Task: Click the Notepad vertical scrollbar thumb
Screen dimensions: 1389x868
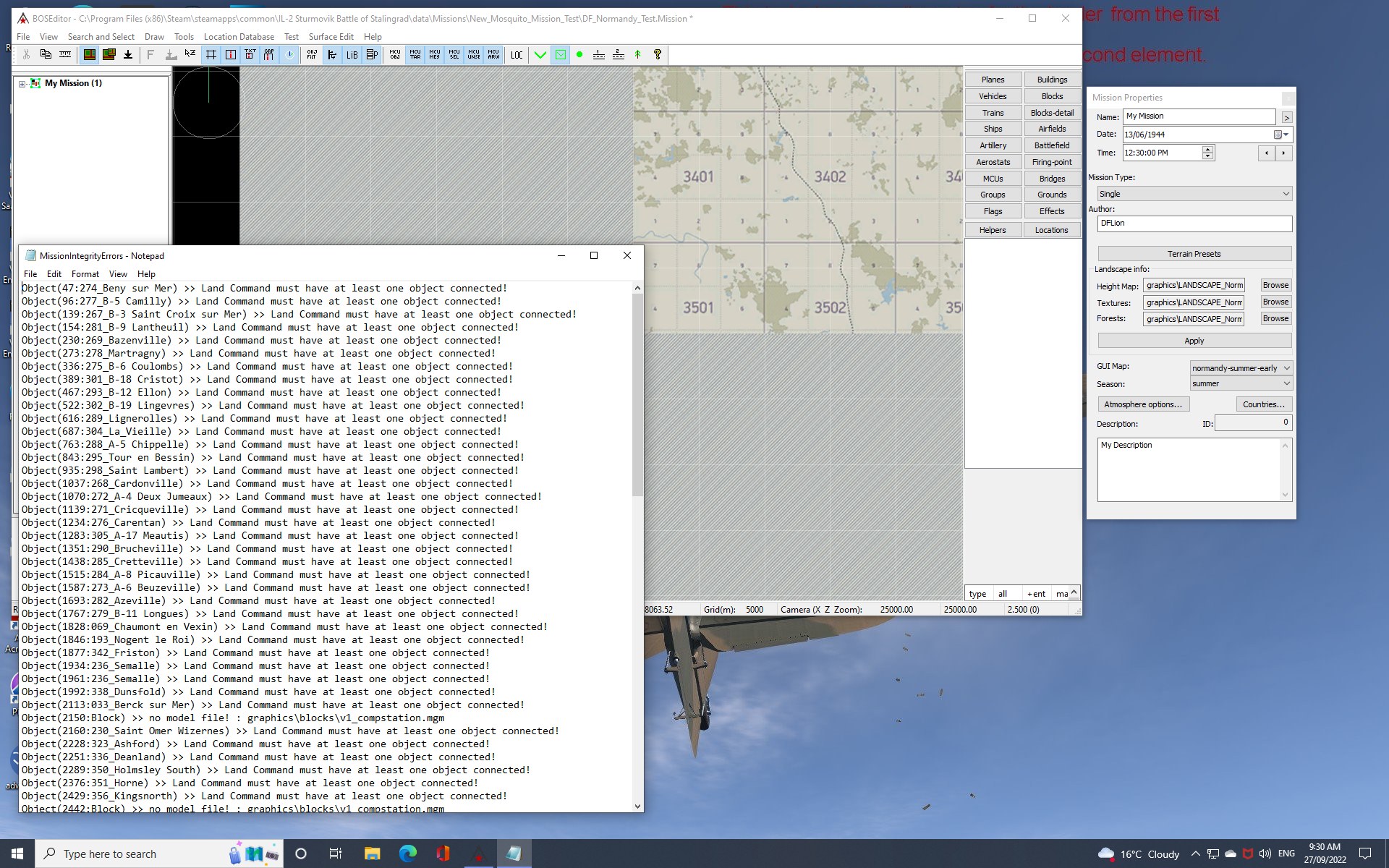Action: point(637,394)
